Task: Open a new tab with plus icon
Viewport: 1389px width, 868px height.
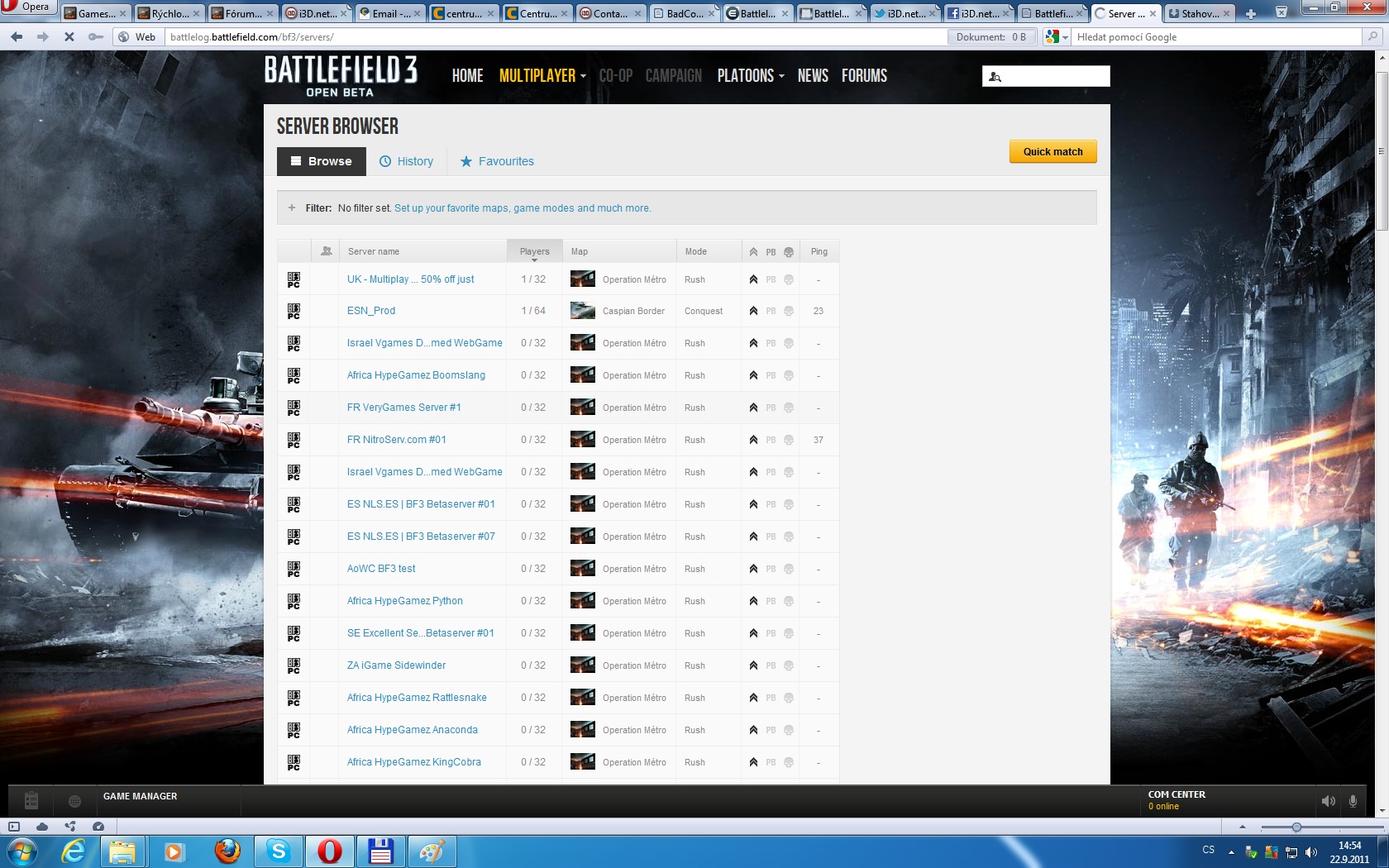Action: [1250, 13]
